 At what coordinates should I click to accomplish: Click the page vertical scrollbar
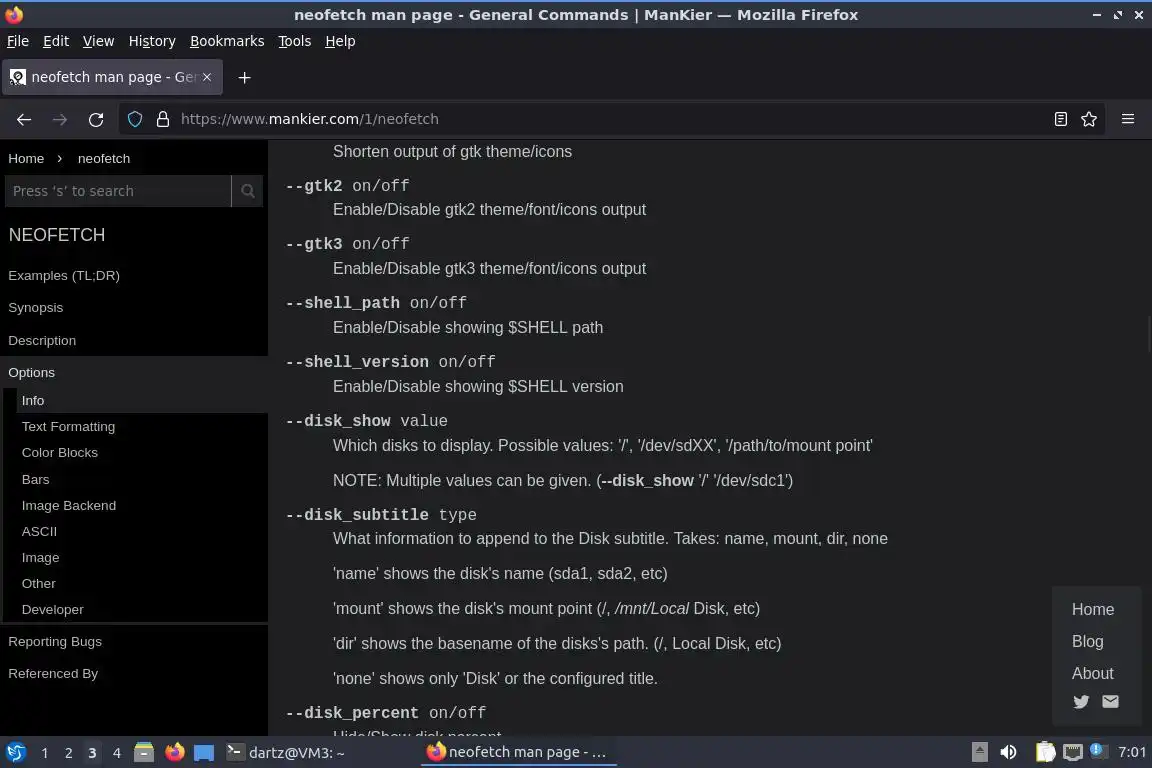pos(1148,334)
